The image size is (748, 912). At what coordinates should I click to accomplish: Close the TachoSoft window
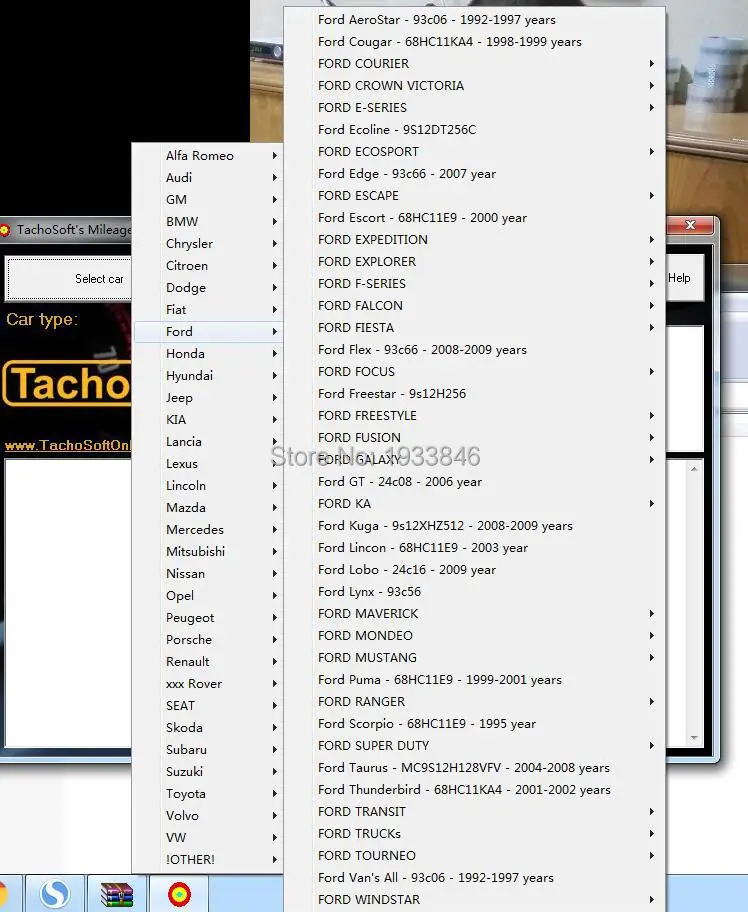[x=690, y=225]
